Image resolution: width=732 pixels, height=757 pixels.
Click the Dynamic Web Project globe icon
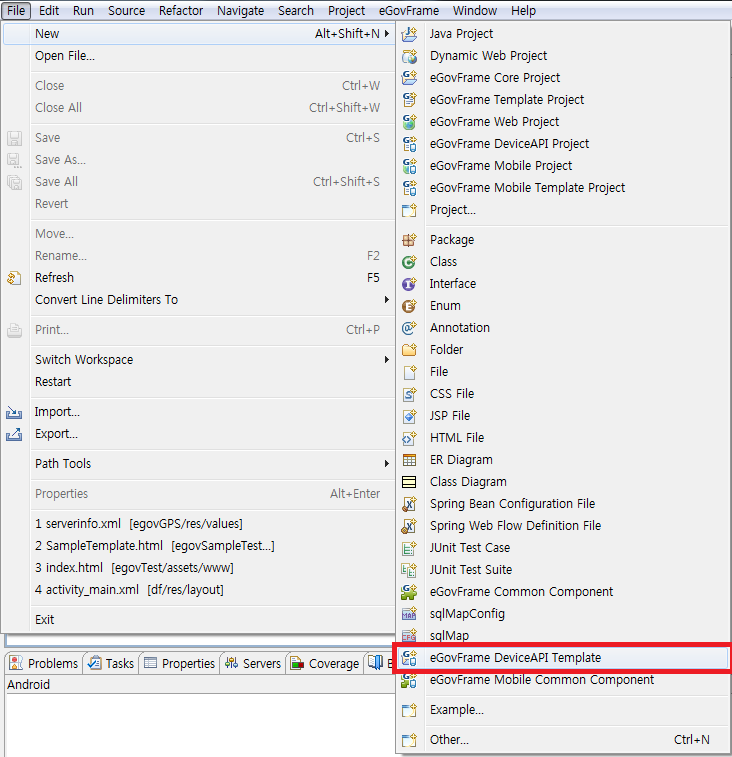coord(409,56)
